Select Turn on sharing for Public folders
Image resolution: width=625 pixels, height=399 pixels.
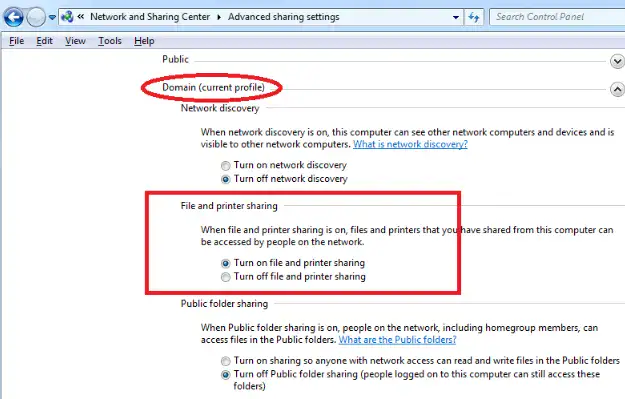[x=226, y=361]
